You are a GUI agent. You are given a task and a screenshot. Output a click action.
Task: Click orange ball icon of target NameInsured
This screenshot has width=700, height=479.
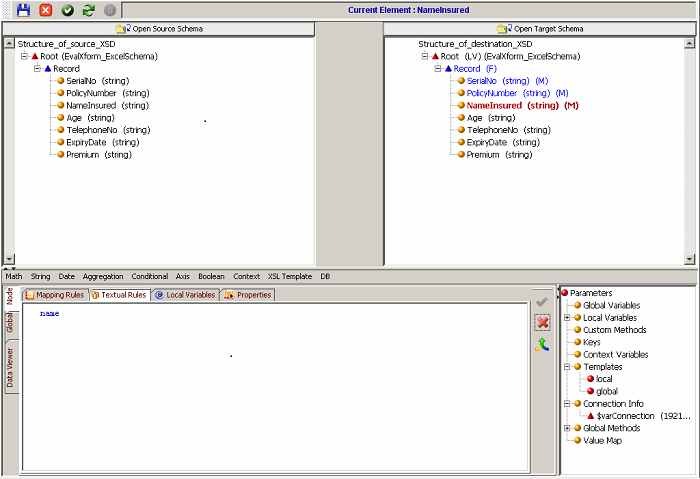pos(461,105)
